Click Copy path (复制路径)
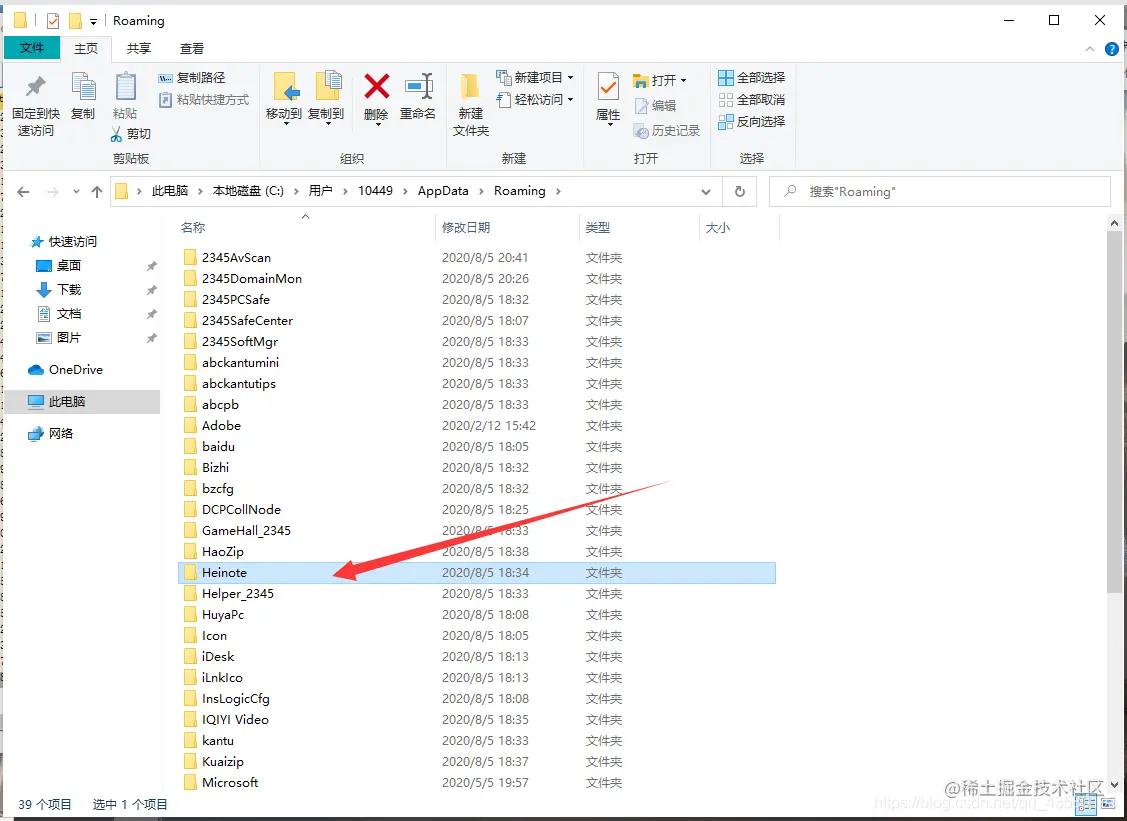1127x821 pixels. click(x=192, y=78)
